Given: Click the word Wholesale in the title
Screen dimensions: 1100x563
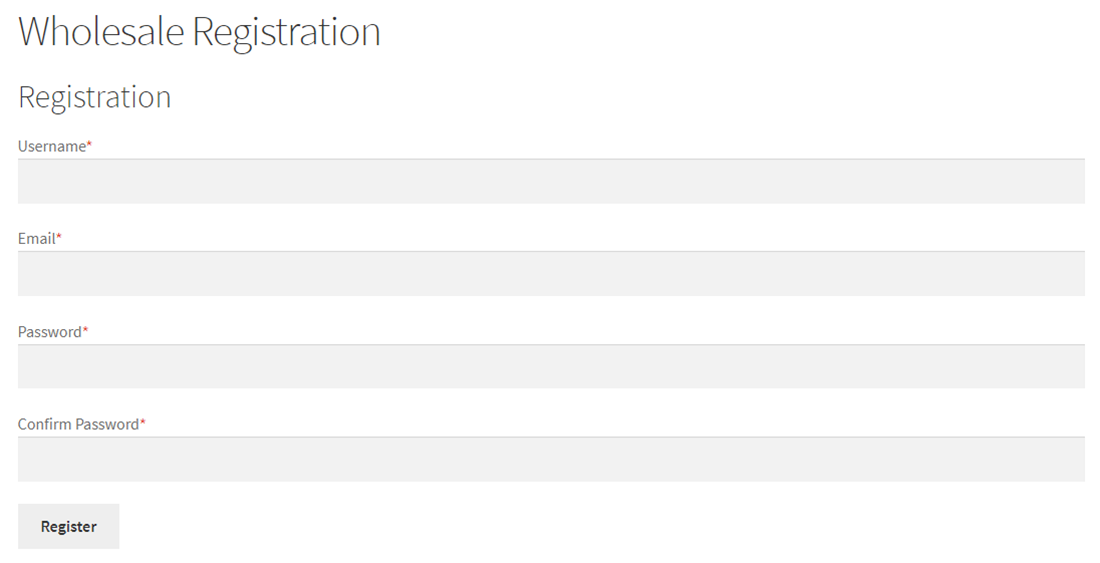Looking at the screenshot, I should 101,32.
